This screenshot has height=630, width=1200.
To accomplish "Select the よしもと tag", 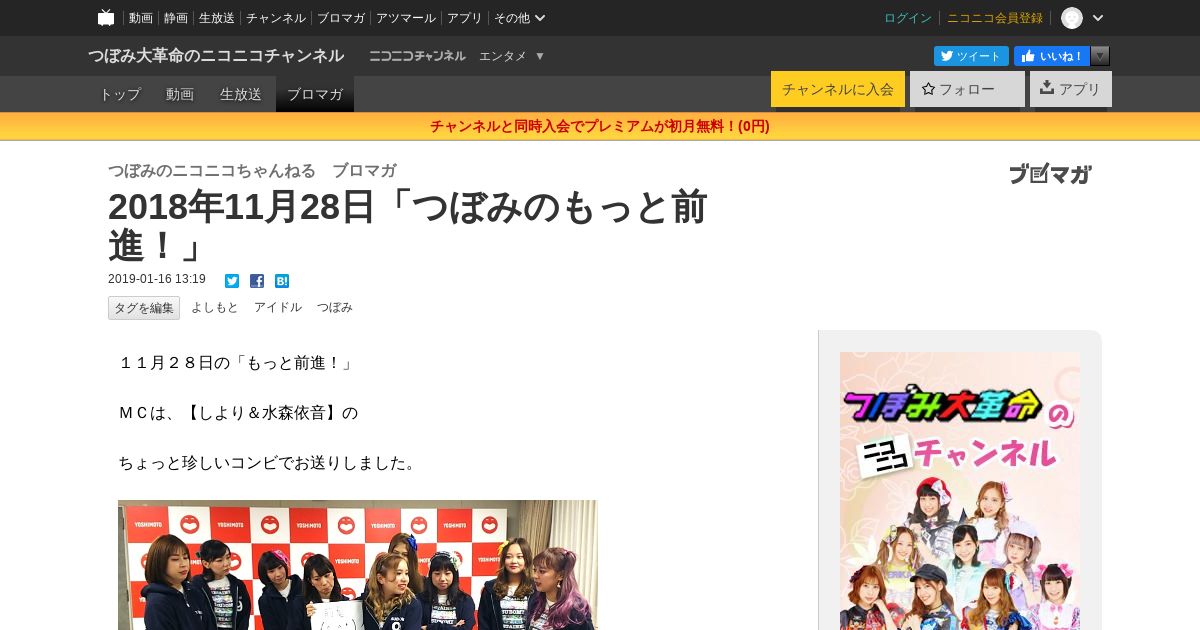I will (215, 308).
